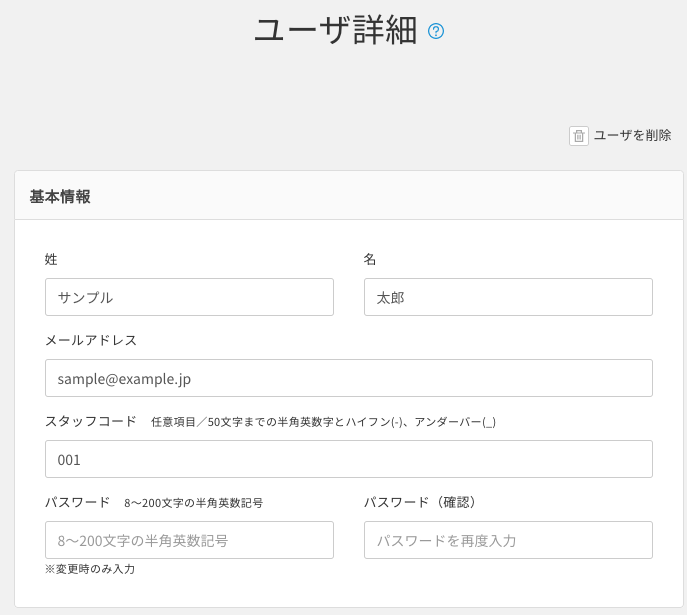Click the 姓 label above the surname field

pyautogui.click(x=52, y=259)
